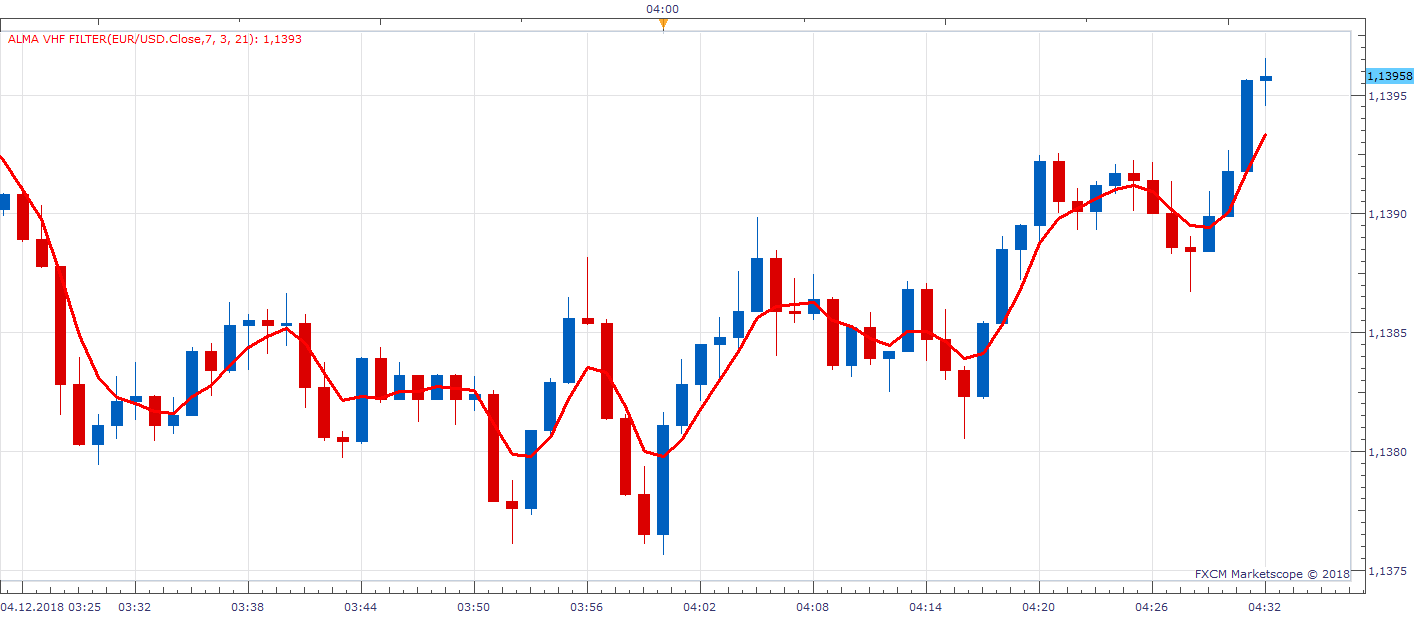
Task: Select the tall blue candle reaching 1,1395
Action: pyautogui.click(x=1247, y=125)
